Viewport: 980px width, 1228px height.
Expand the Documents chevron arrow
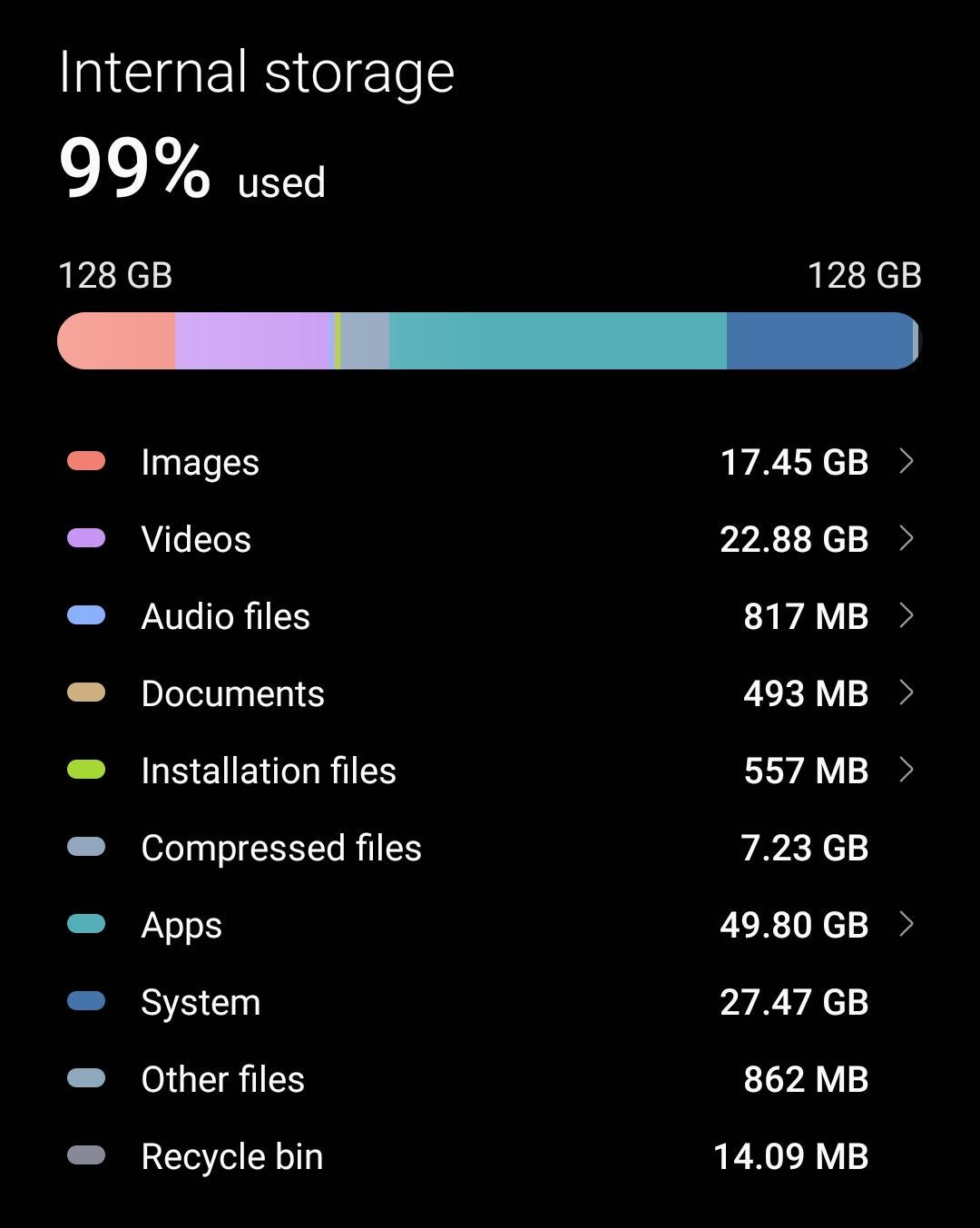click(x=906, y=693)
